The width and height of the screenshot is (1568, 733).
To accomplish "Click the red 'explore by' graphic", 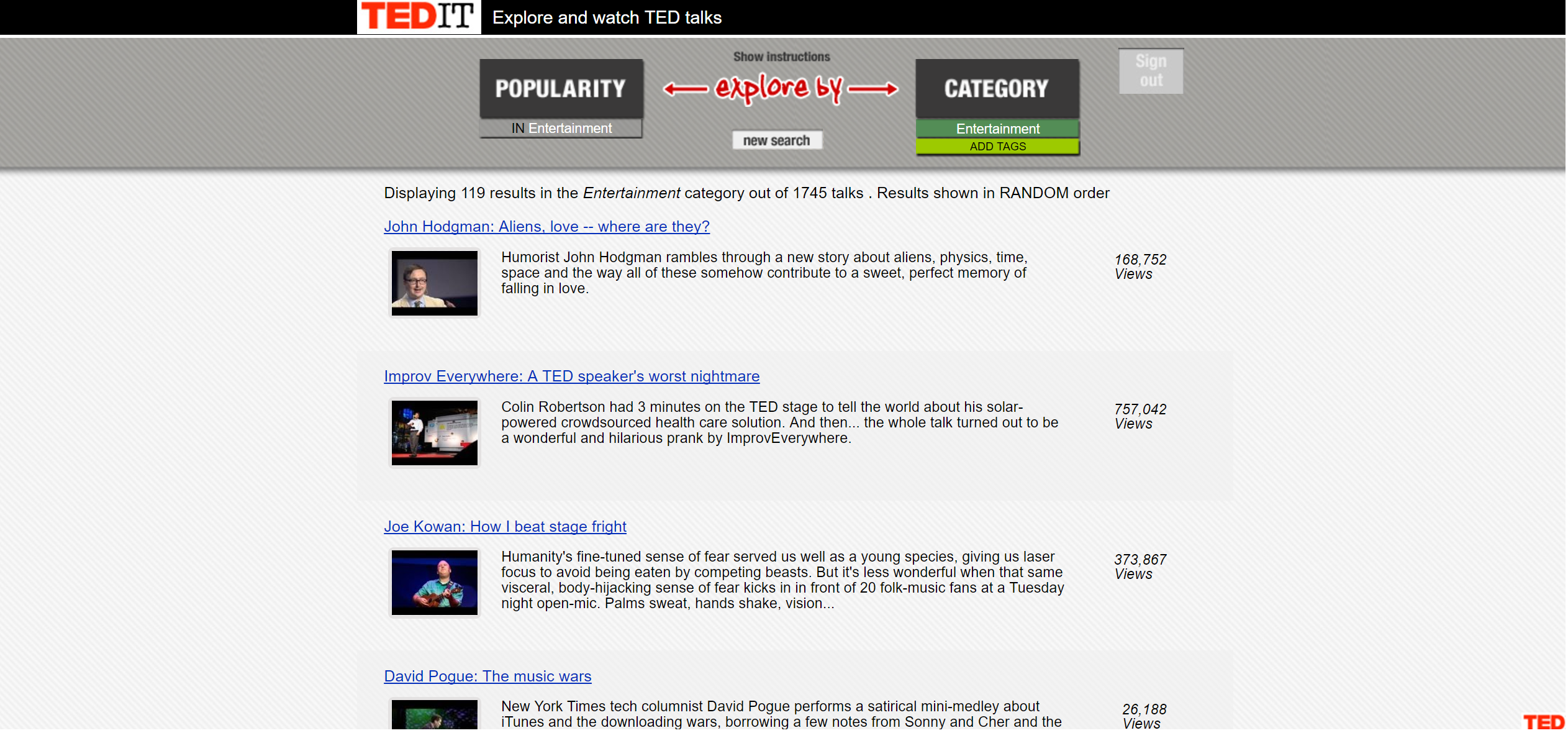I will [x=781, y=89].
